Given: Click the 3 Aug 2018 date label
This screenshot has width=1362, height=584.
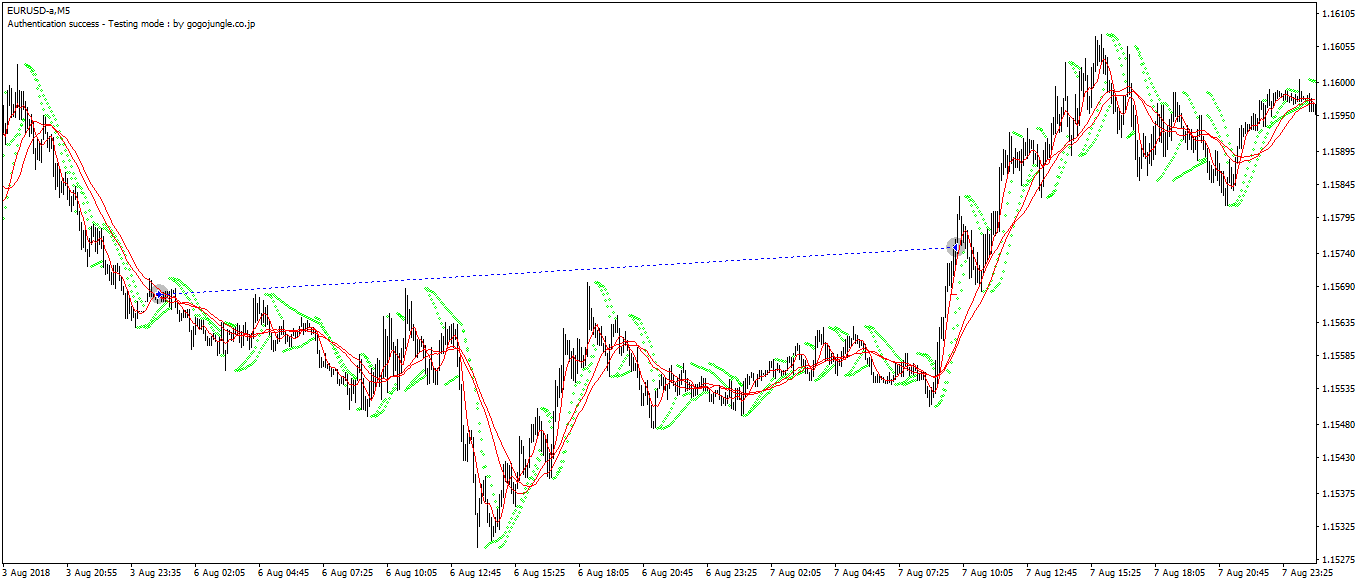Looking at the screenshot, I should pyautogui.click(x=25, y=574).
